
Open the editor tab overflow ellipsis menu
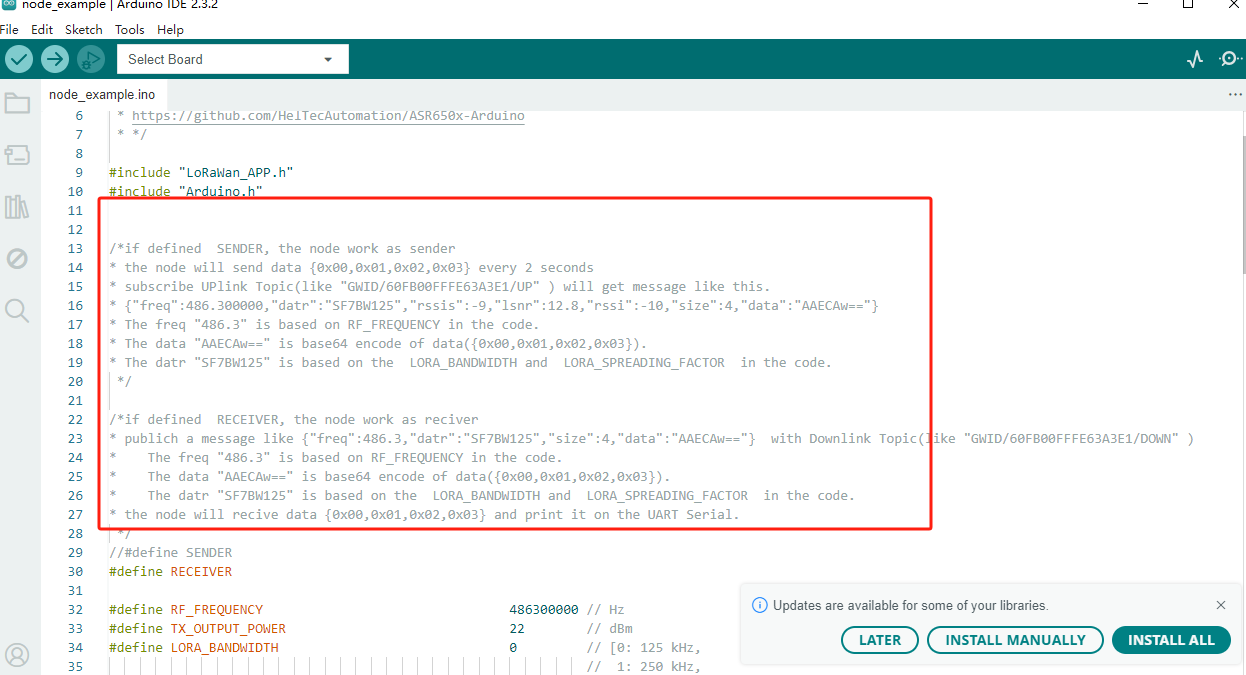tap(1234, 94)
